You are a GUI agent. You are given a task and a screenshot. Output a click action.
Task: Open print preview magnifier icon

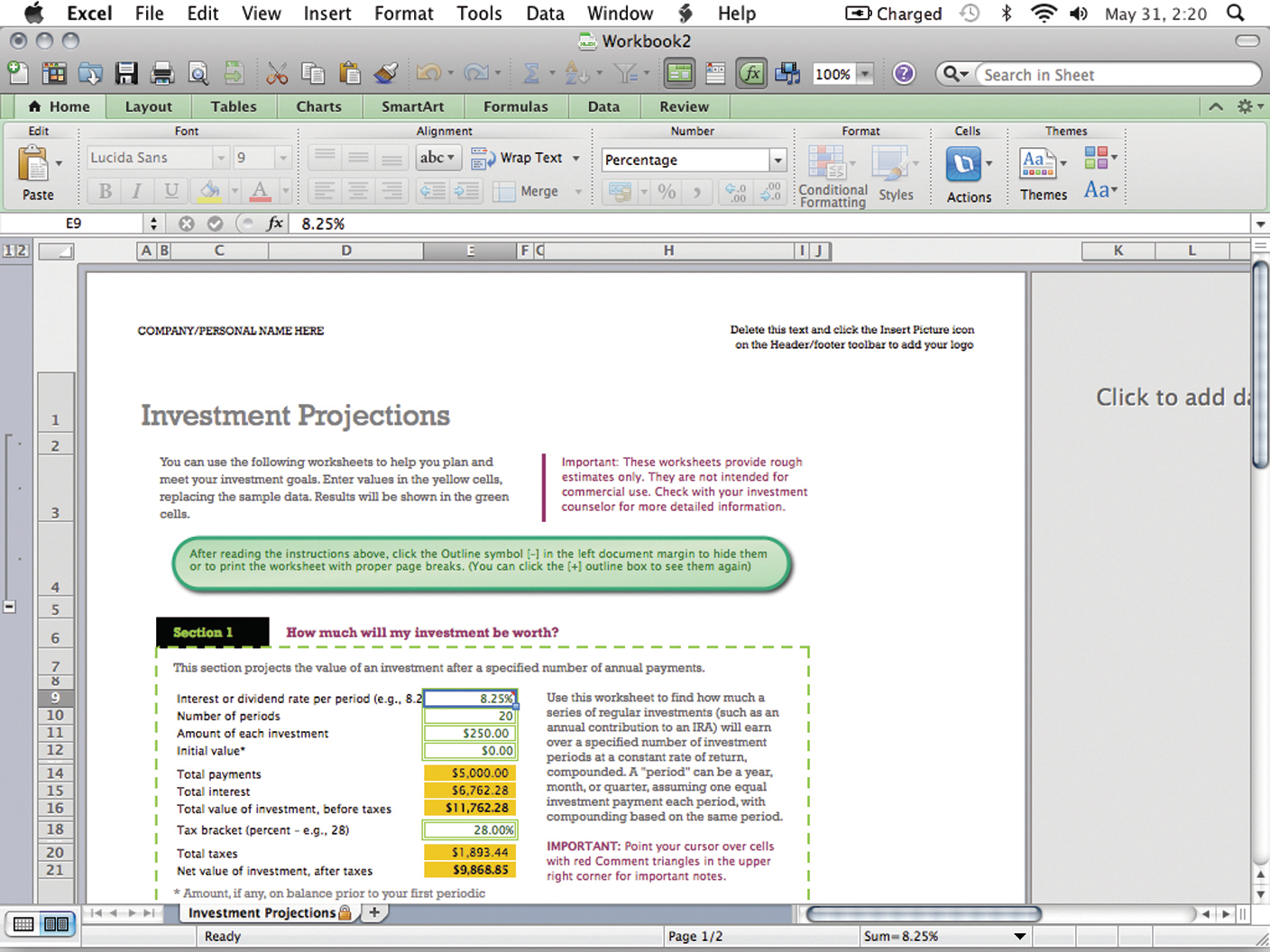click(x=198, y=73)
